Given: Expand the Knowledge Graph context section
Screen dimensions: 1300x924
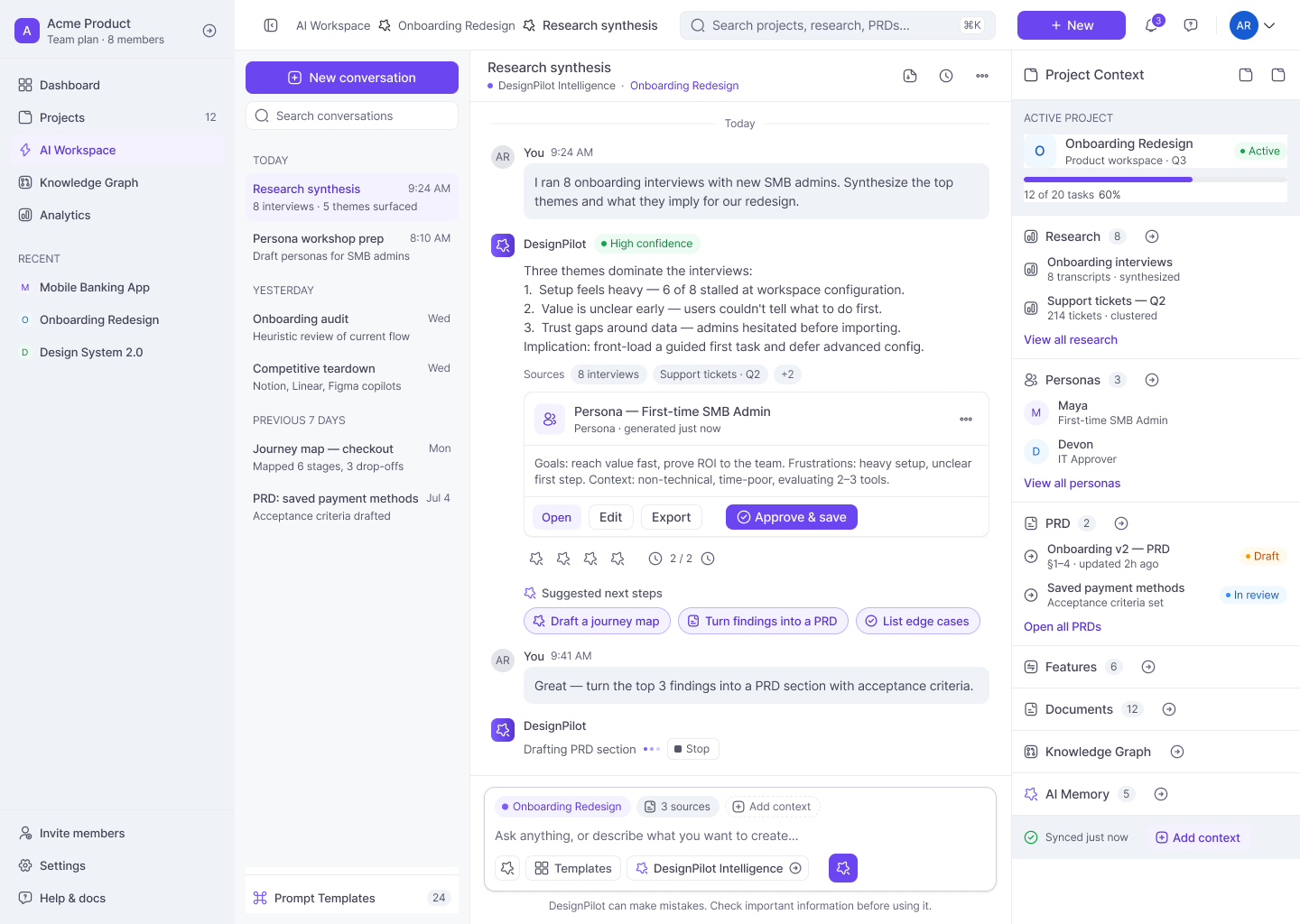Looking at the screenshot, I should 1177,752.
